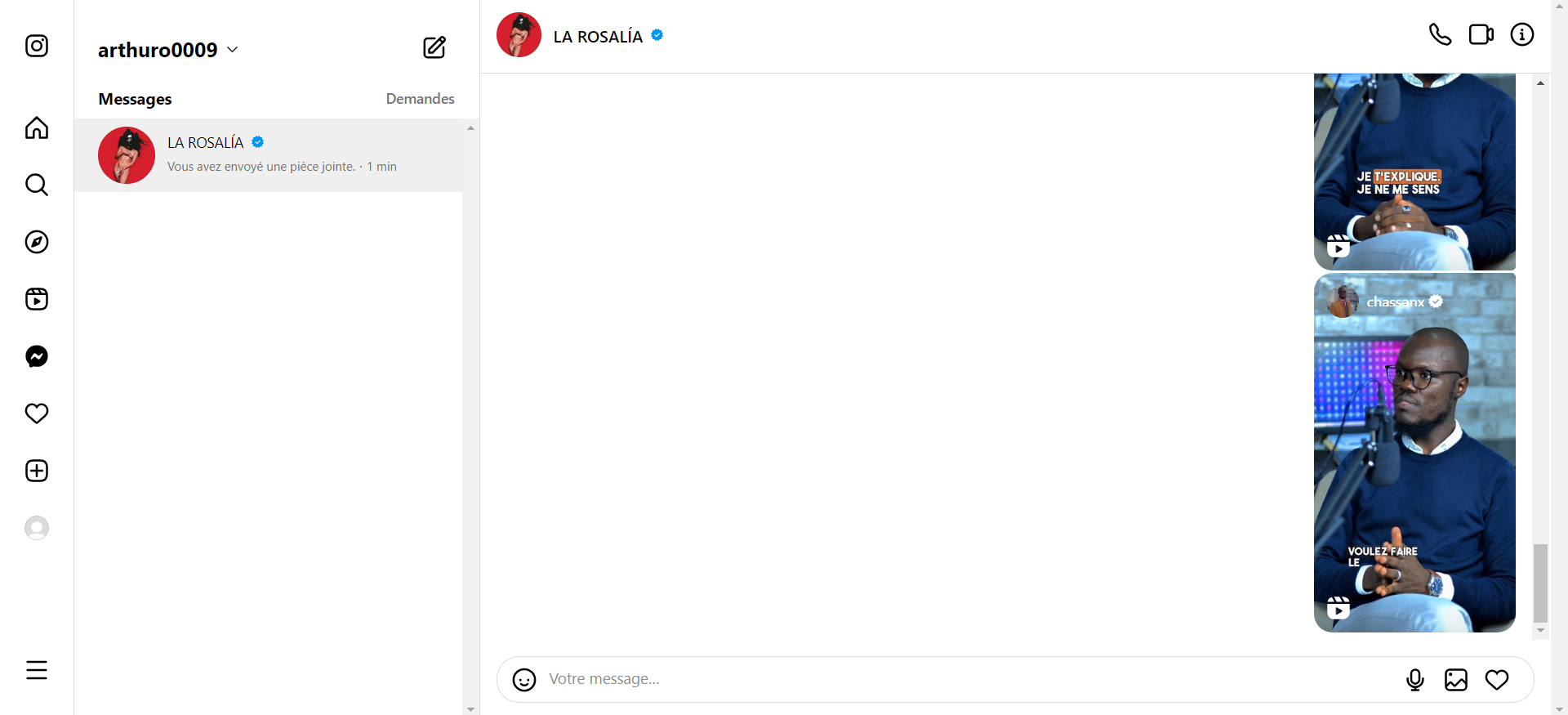Open conversation info panel
The width and height of the screenshot is (1568, 715).
[x=1521, y=35]
